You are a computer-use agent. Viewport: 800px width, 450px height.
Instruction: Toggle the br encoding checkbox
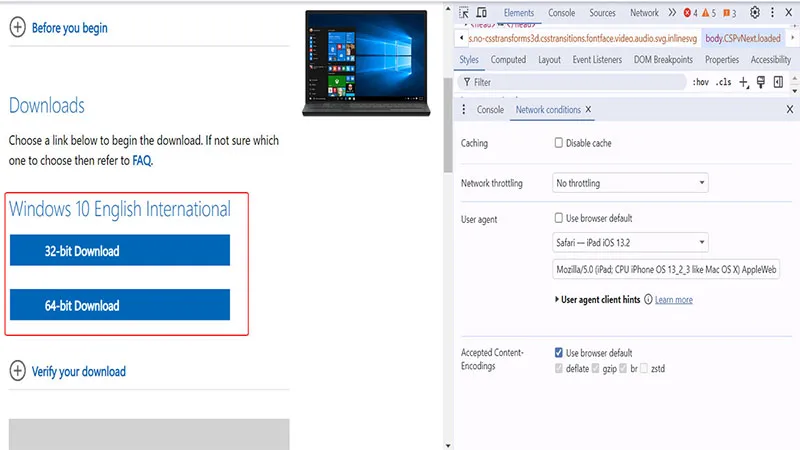pyautogui.click(x=623, y=368)
